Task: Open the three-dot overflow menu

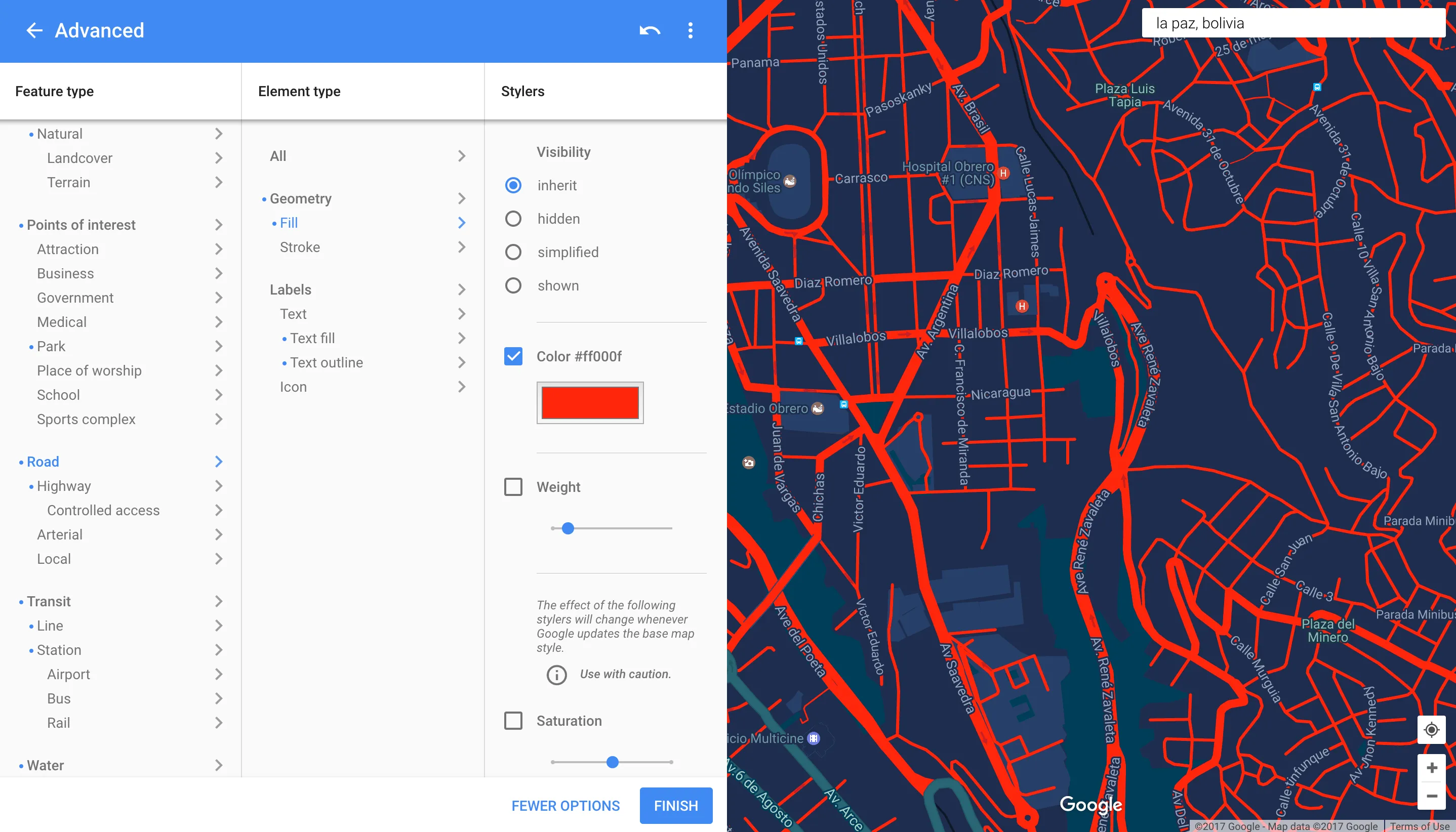Action: [691, 30]
